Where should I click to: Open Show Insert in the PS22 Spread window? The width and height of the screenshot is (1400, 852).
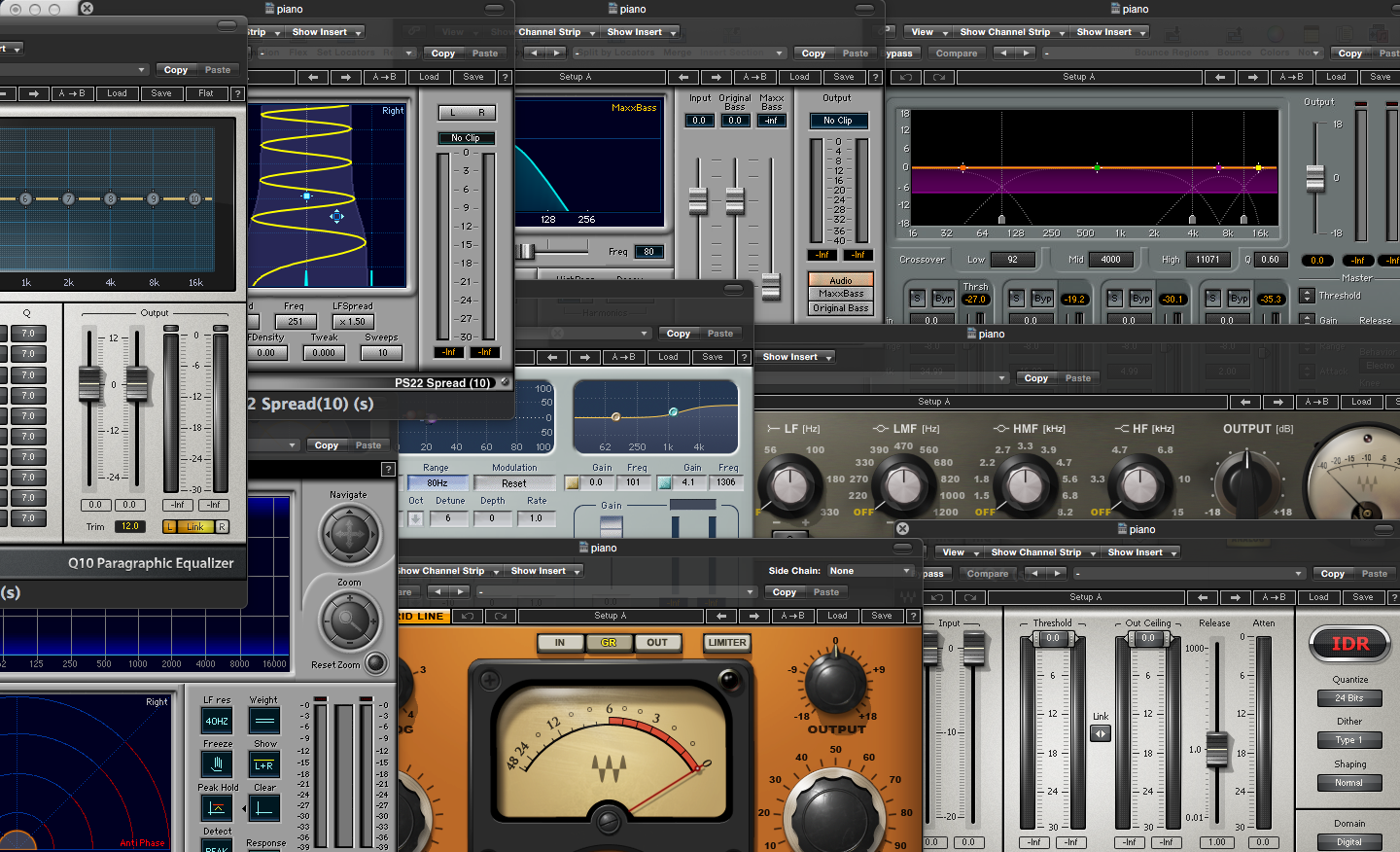click(x=325, y=32)
